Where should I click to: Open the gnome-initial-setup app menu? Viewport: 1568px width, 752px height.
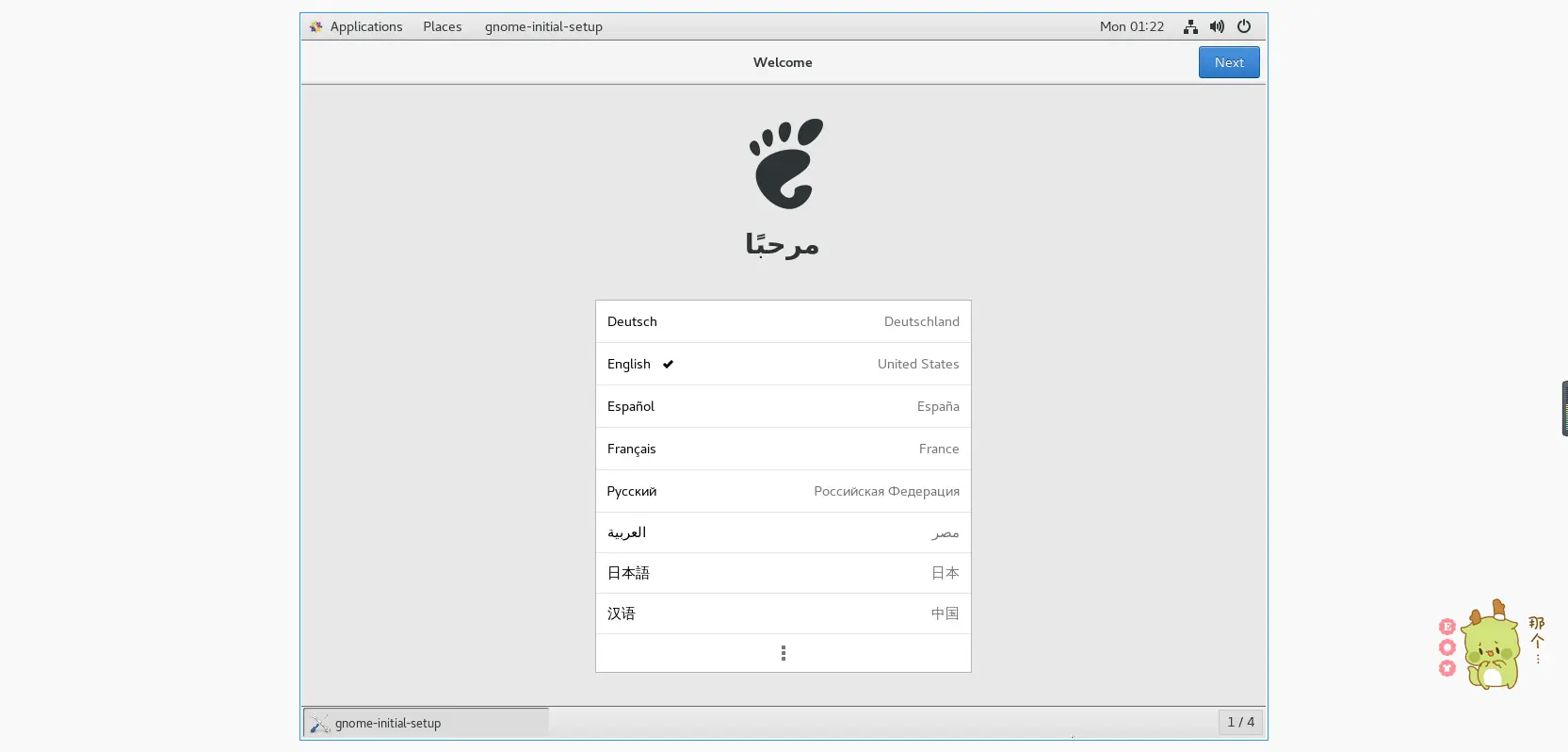pyautogui.click(x=543, y=26)
